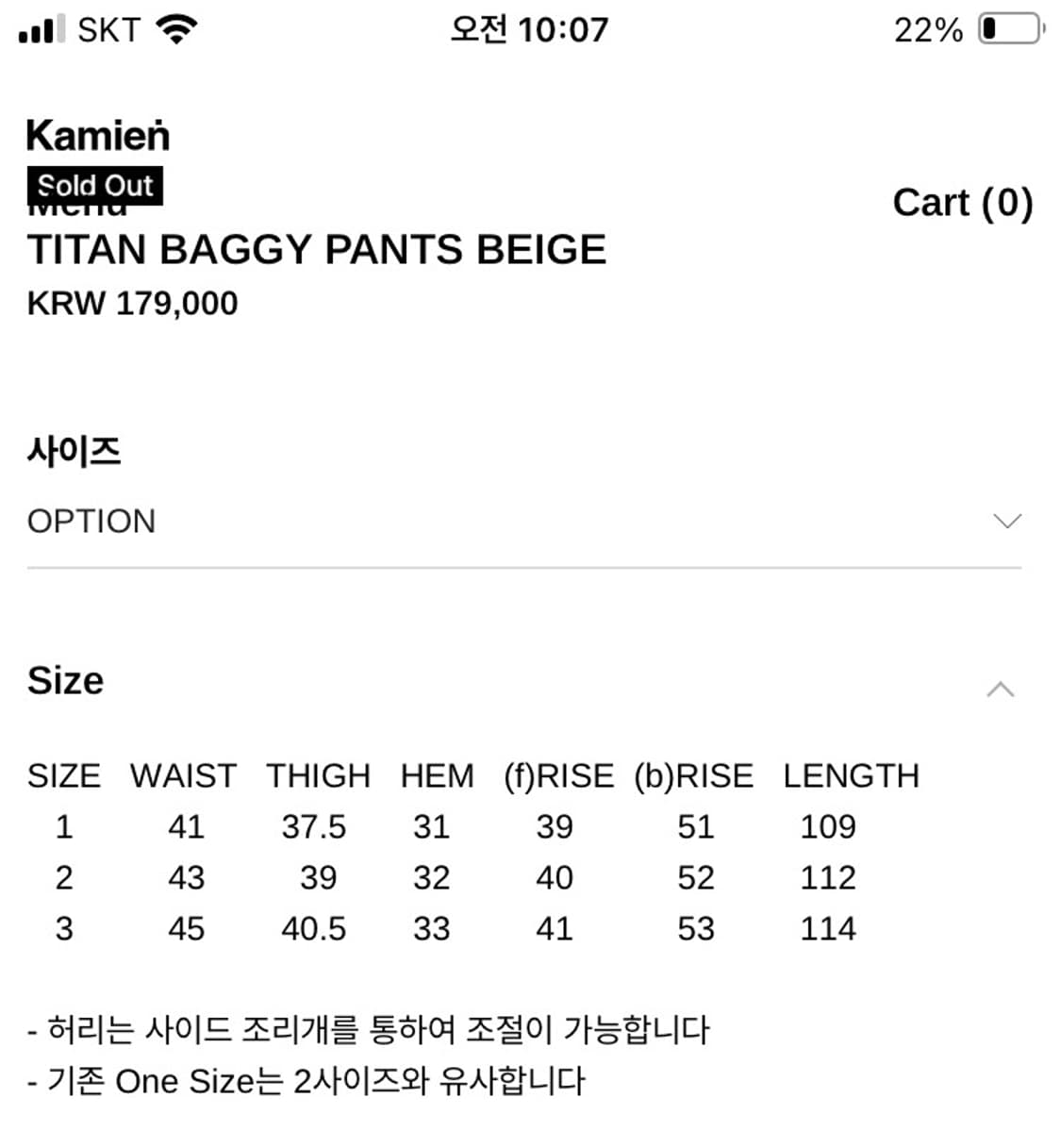Click the Sold Out badge
The height and width of the screenshot is (1148, 1061).
coord(95,186)
